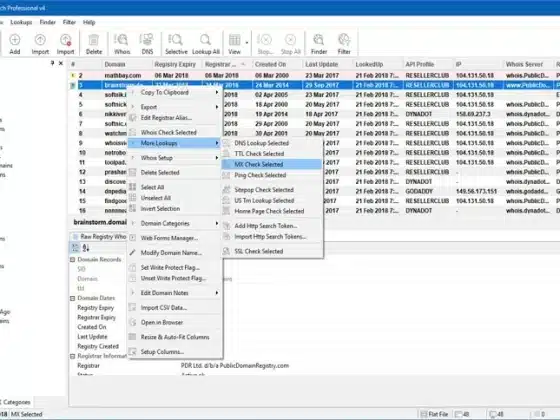Click the Stop toolbar icon

click(265, 44)
